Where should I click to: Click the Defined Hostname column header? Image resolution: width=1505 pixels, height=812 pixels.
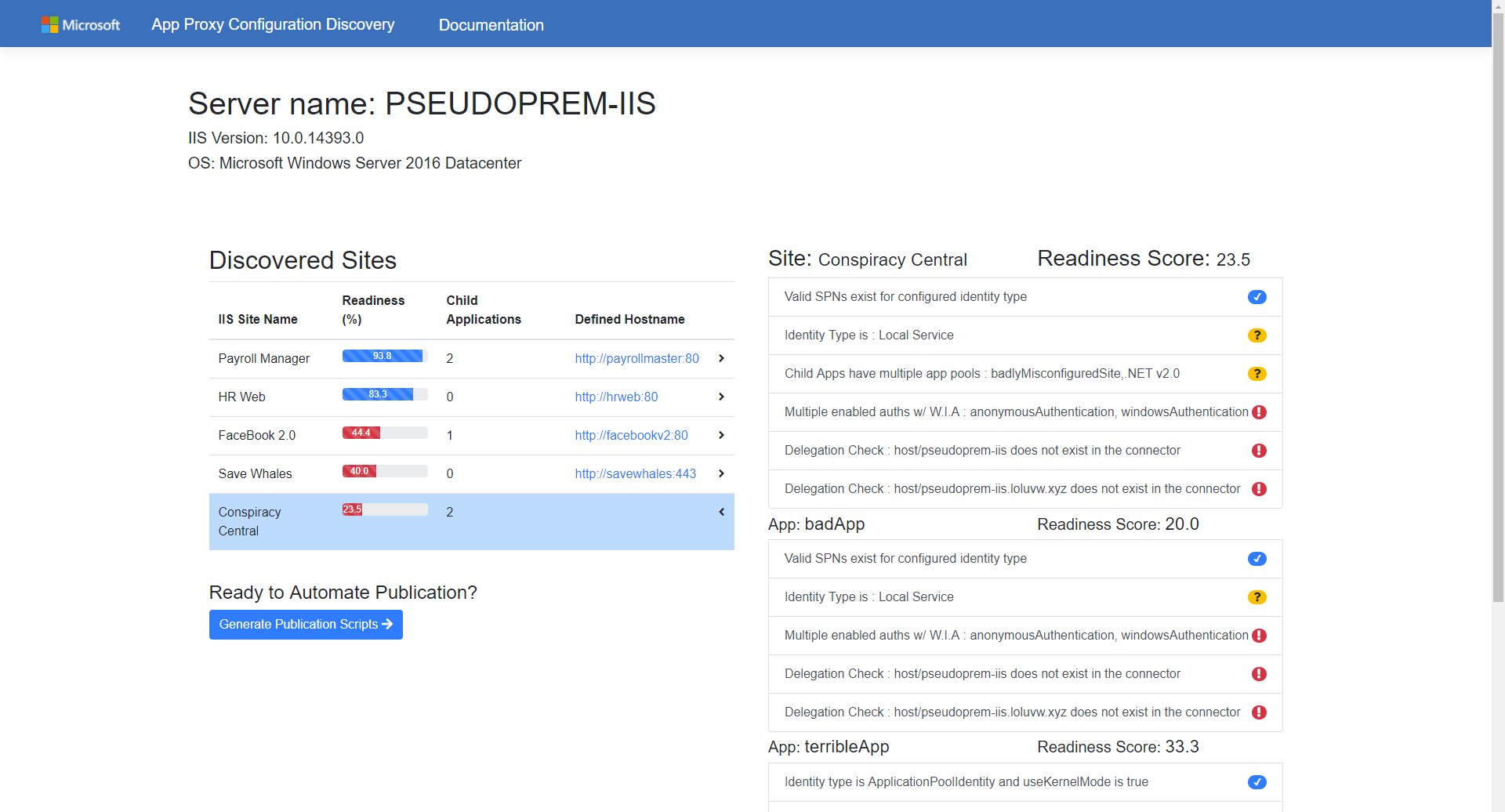click(x=629, y=319)
